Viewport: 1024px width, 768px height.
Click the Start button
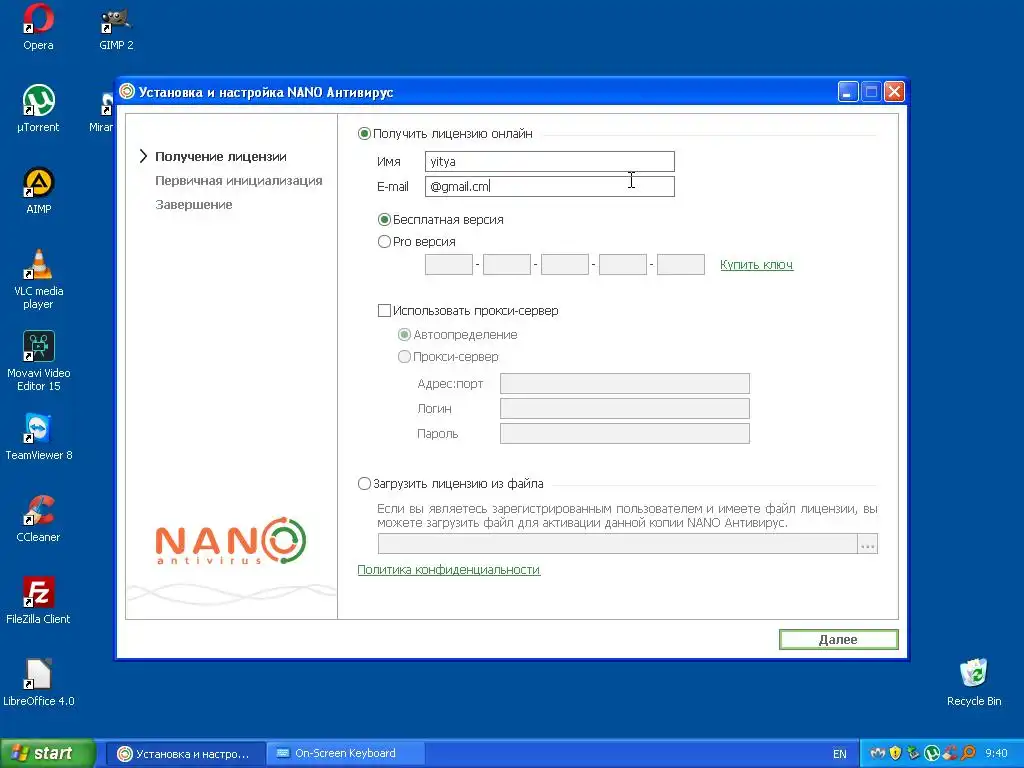coord(47,754)
